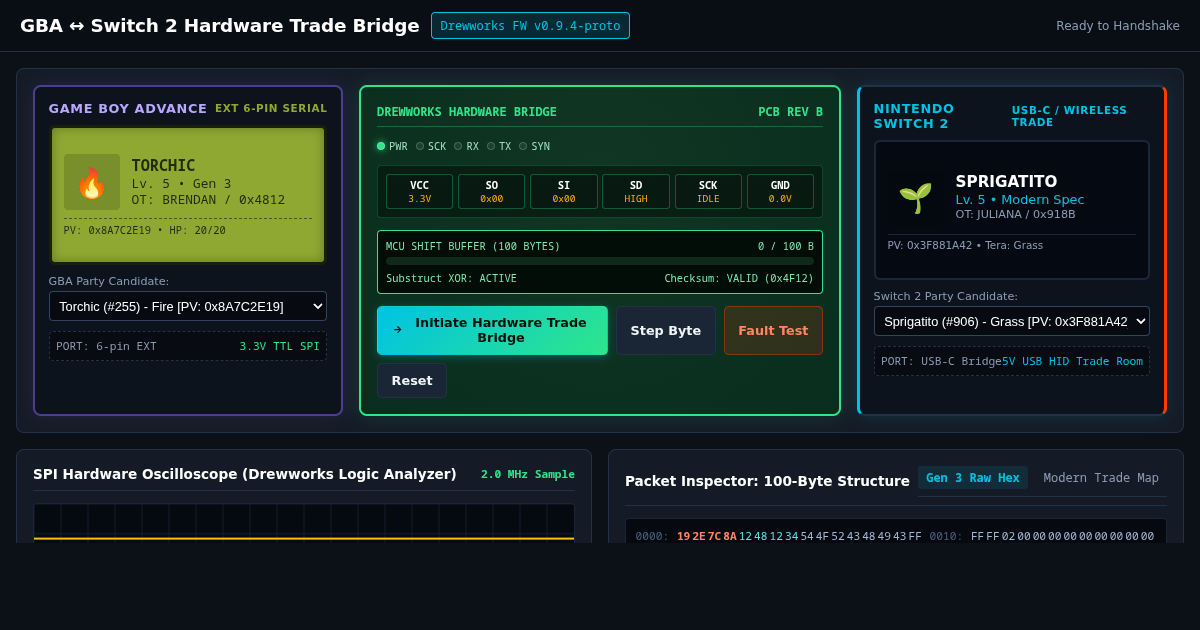Click the PORT: 6-pin EXT label

click(106, 346)
